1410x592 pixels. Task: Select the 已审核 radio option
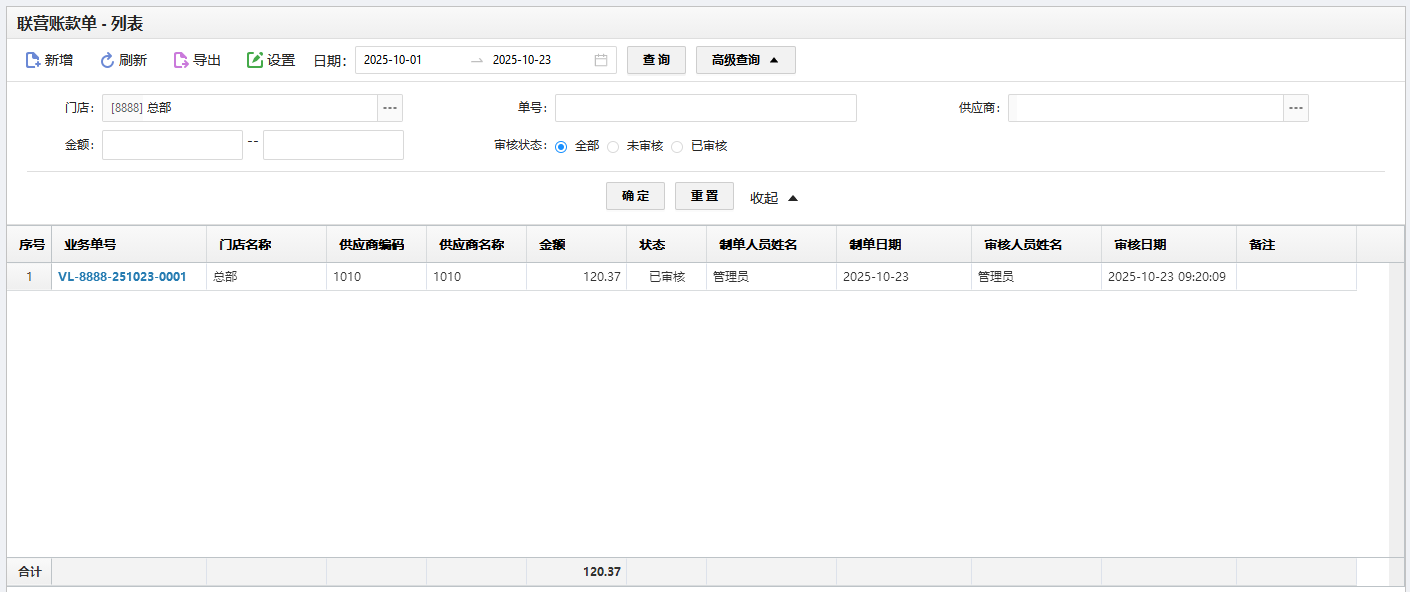(x=677, y=146)
